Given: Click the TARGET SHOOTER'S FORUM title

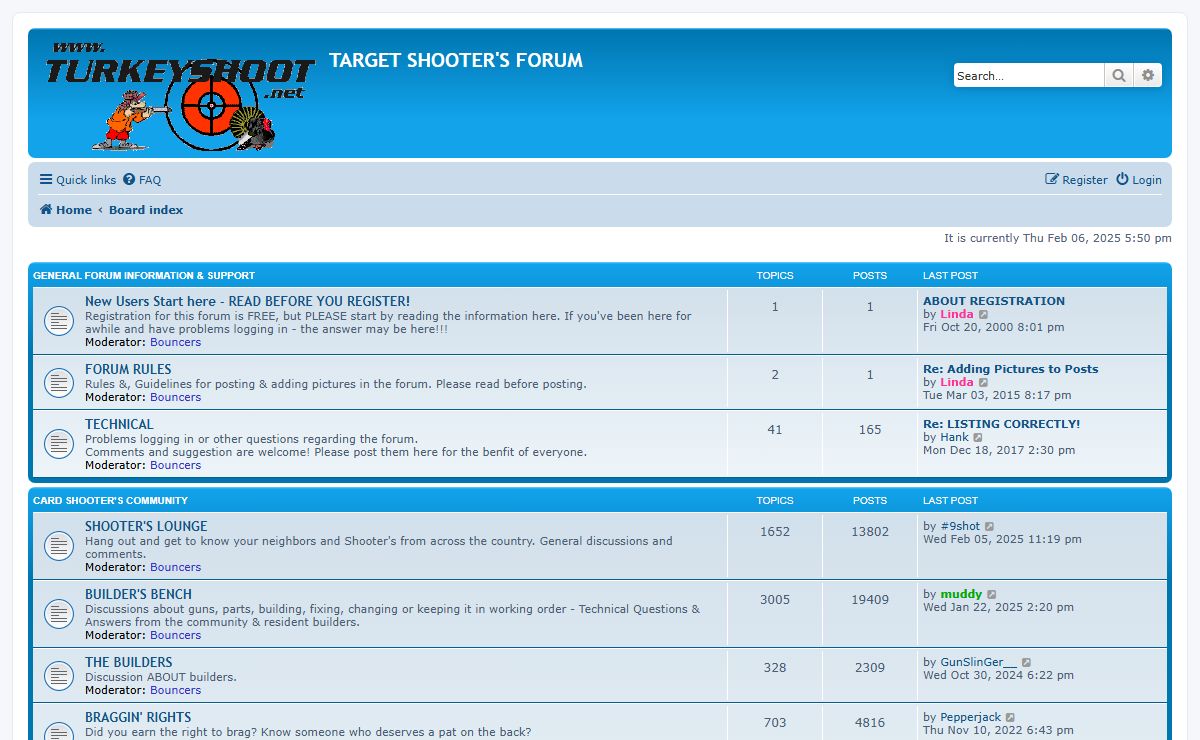Looking at the screenshot, I should pyautogui.click(x=456, y=60).
